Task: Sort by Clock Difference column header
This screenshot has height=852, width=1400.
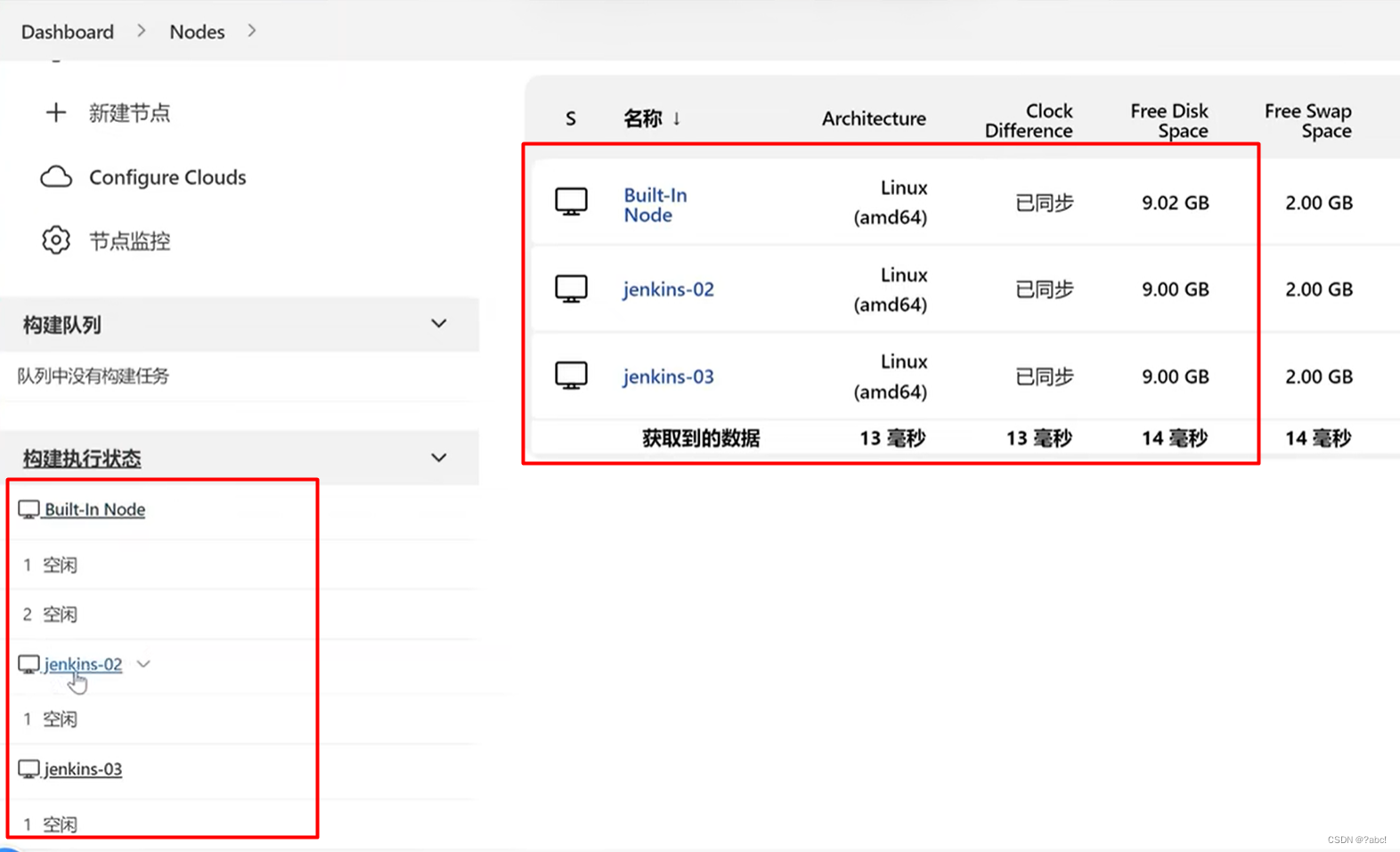Action: coord(1029,121)
